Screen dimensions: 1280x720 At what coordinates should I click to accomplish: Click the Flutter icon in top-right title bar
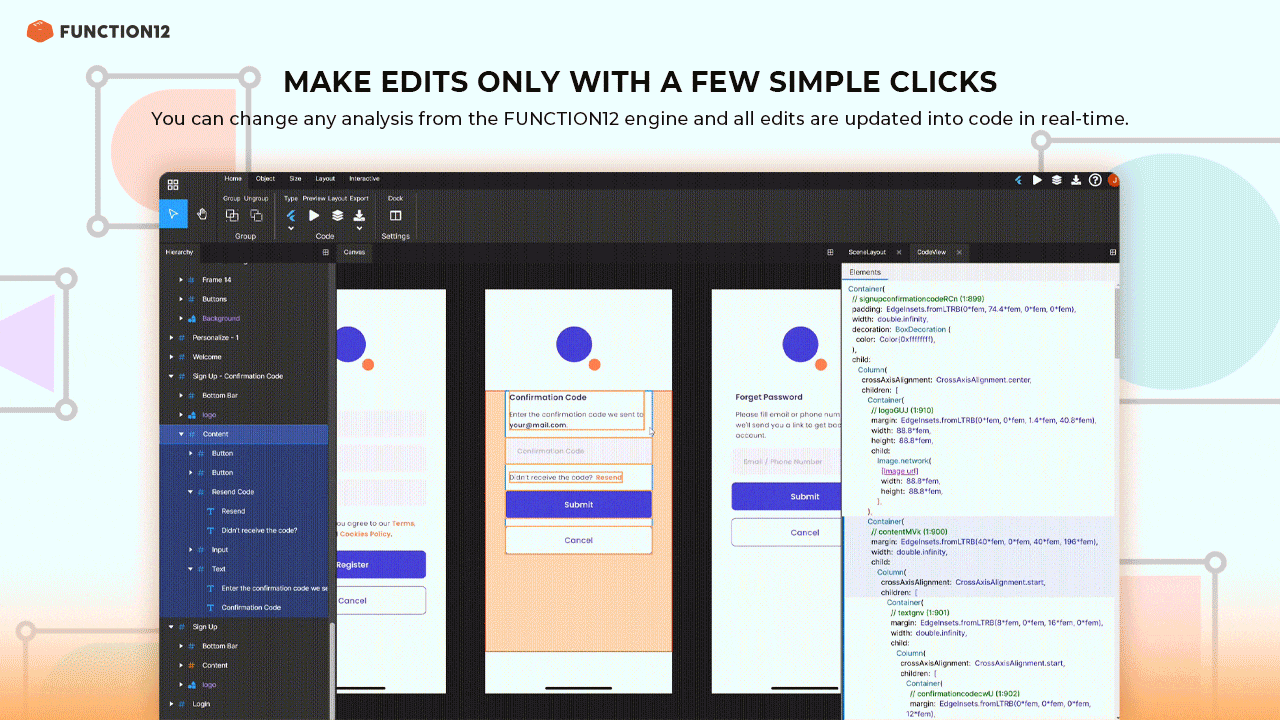(1018, 180)
